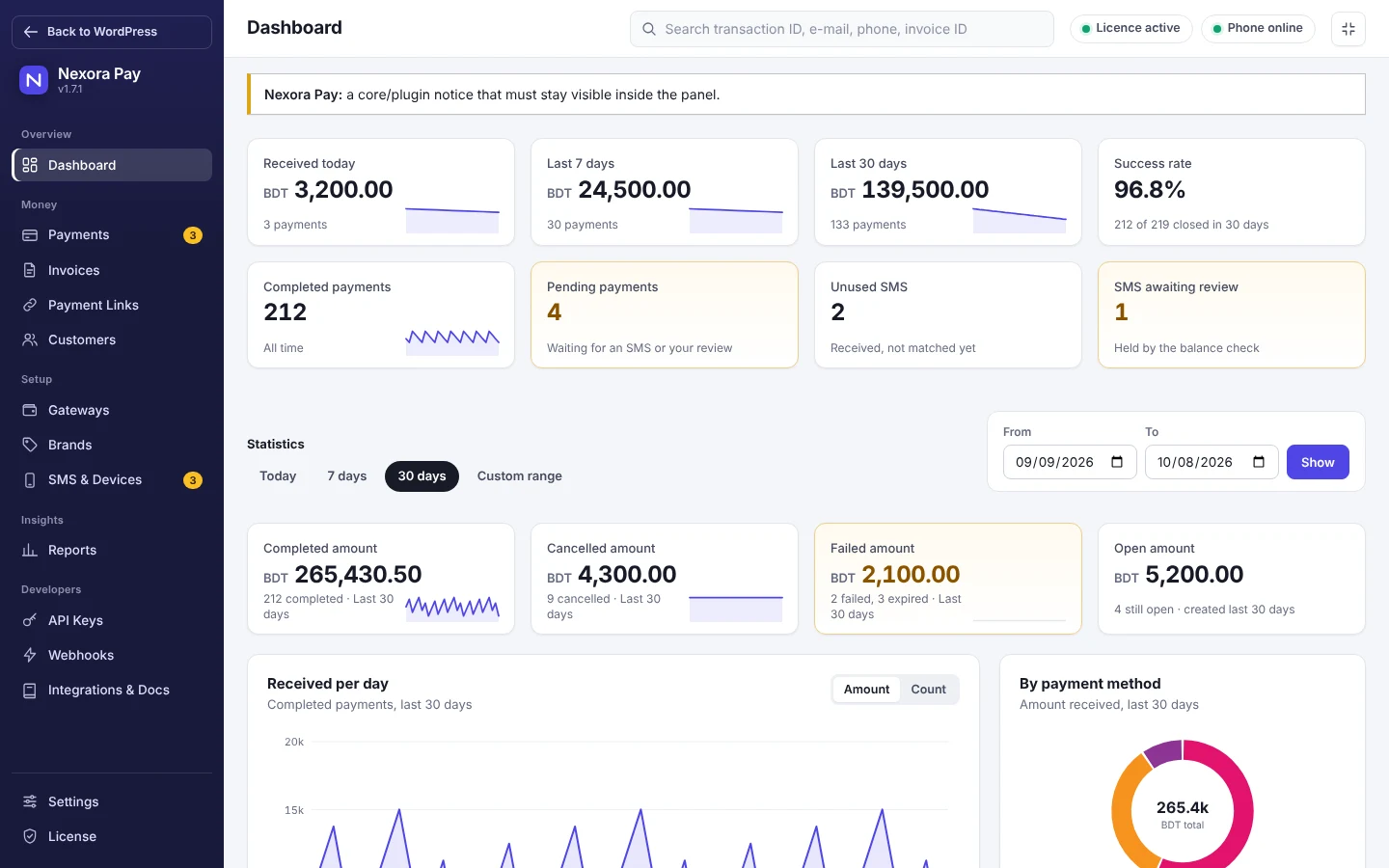This screenshot has height=868, width=1389.
Task: Open the From date calendar picker
Action: click(x=1117, y=462)
